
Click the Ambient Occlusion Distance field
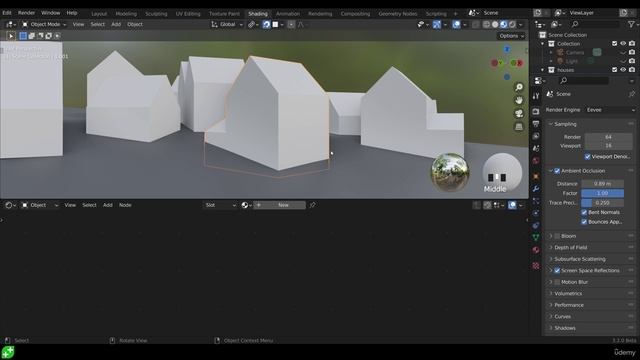click(602, 184)
